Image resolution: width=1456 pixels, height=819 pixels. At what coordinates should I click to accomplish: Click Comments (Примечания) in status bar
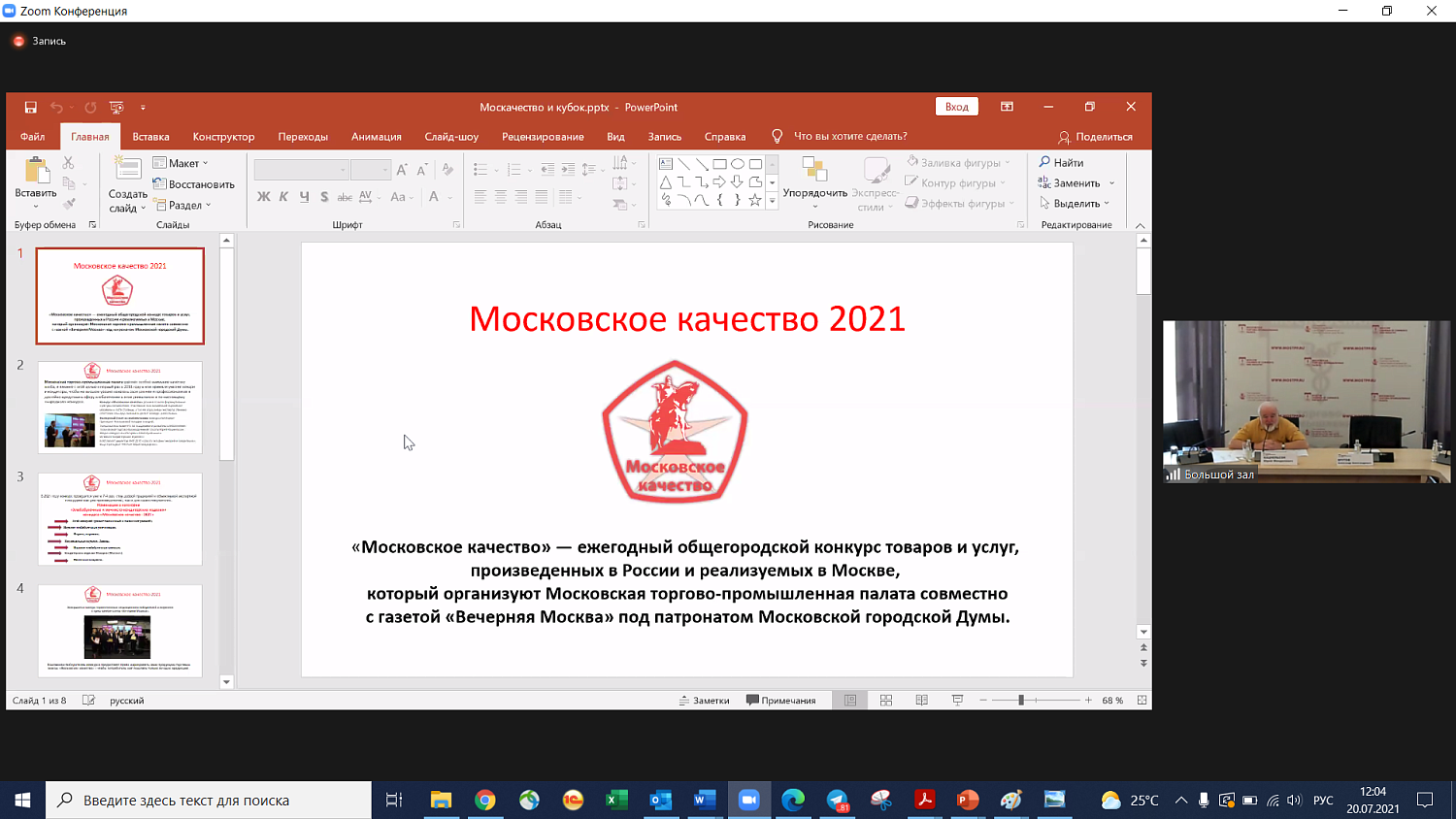(x=781, y=701)
